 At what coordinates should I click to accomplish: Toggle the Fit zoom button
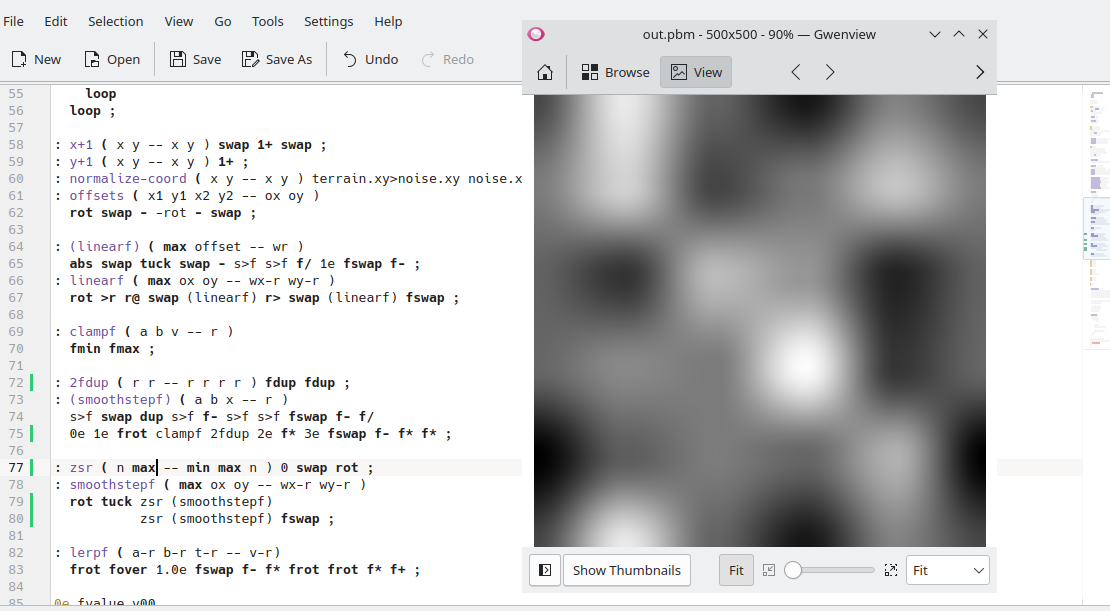coord(736,570)
